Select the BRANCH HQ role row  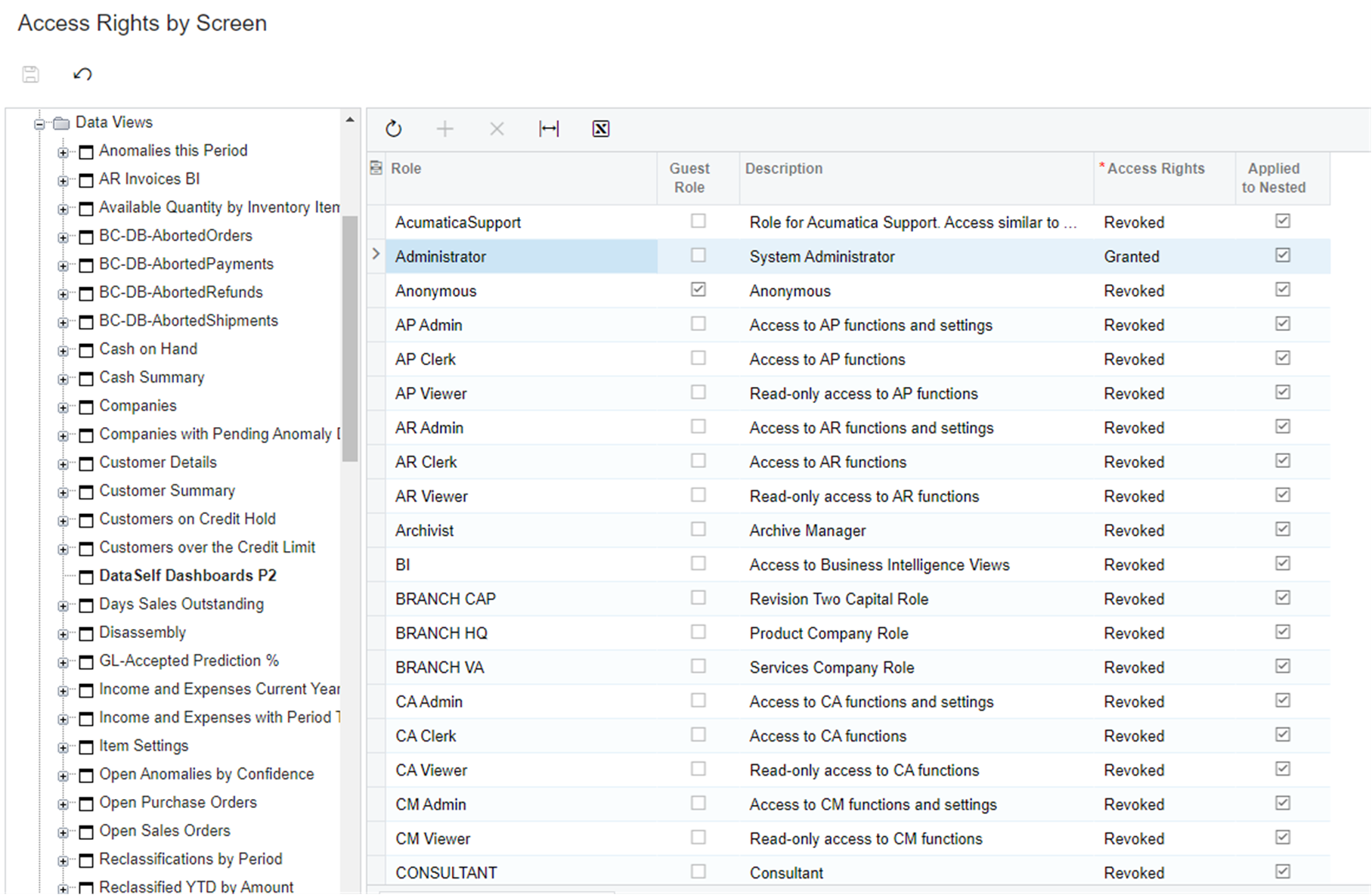441,633
